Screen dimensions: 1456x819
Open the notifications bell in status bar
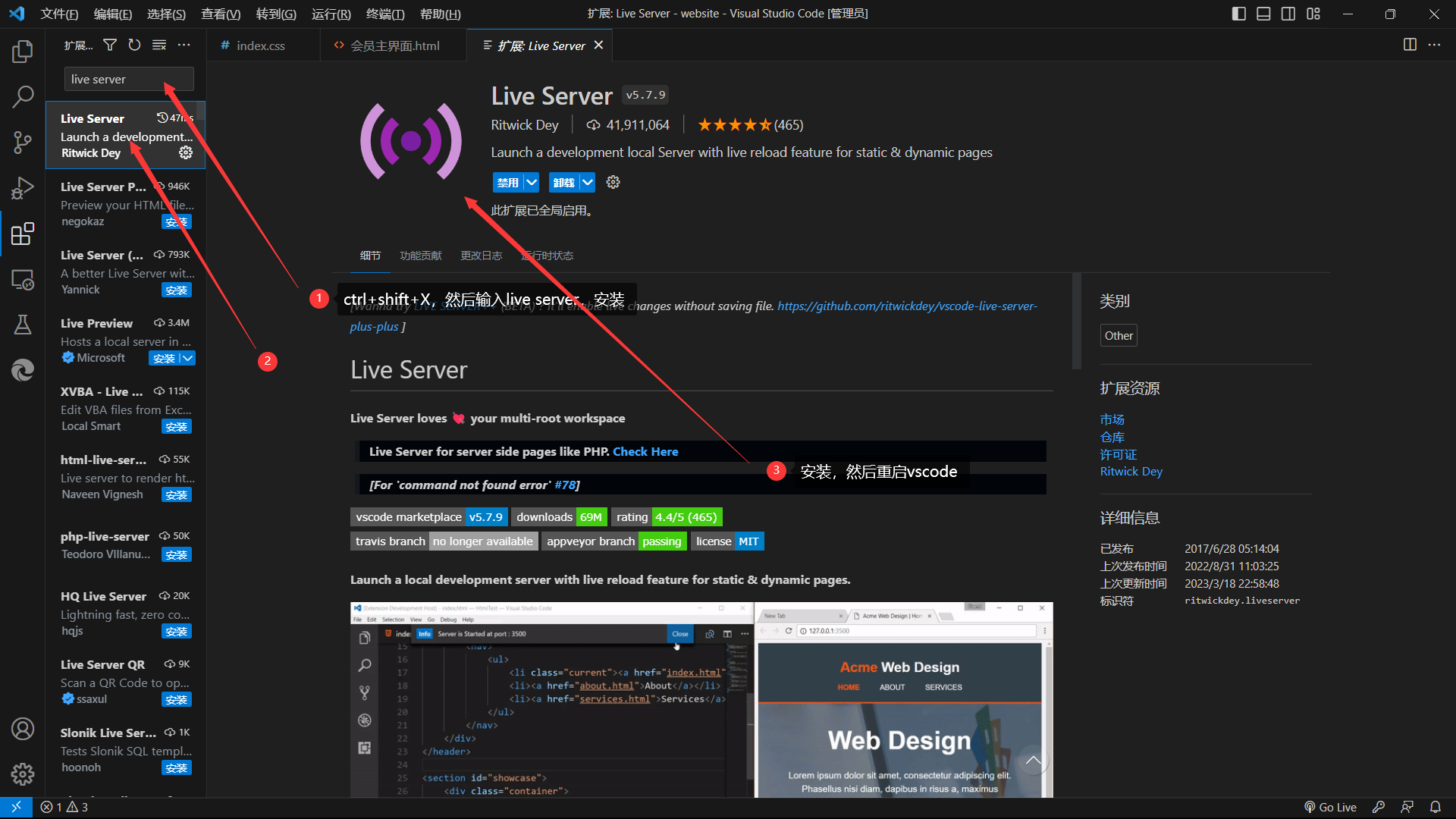point(1435,807)
